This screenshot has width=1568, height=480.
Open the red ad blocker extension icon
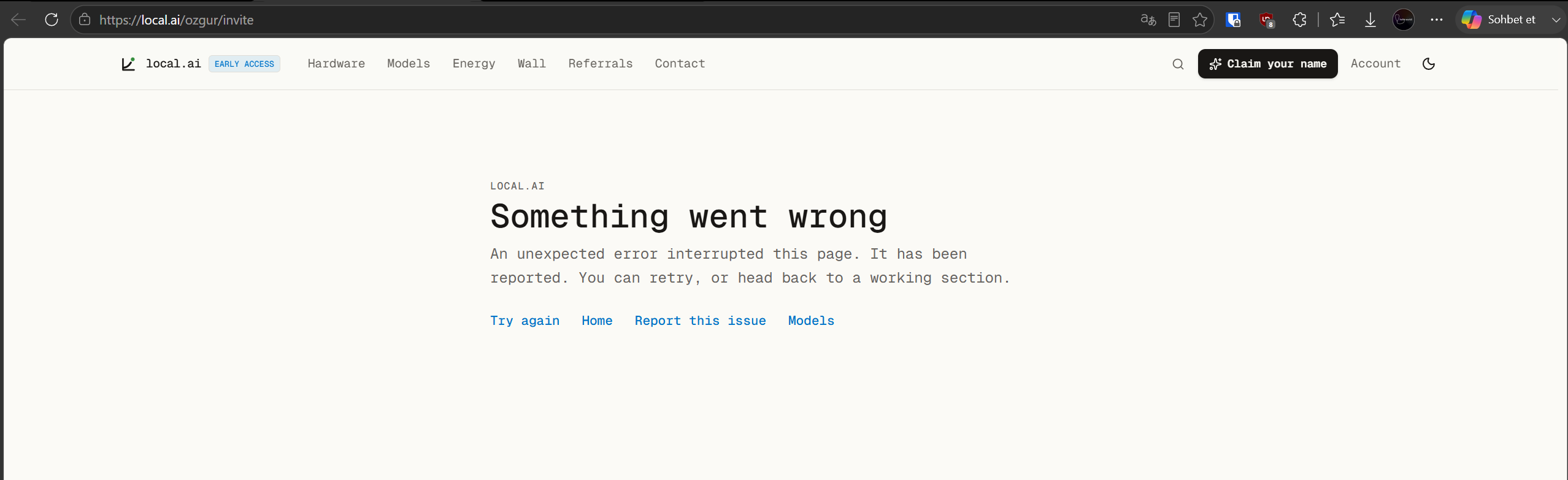pos(1267,20)
